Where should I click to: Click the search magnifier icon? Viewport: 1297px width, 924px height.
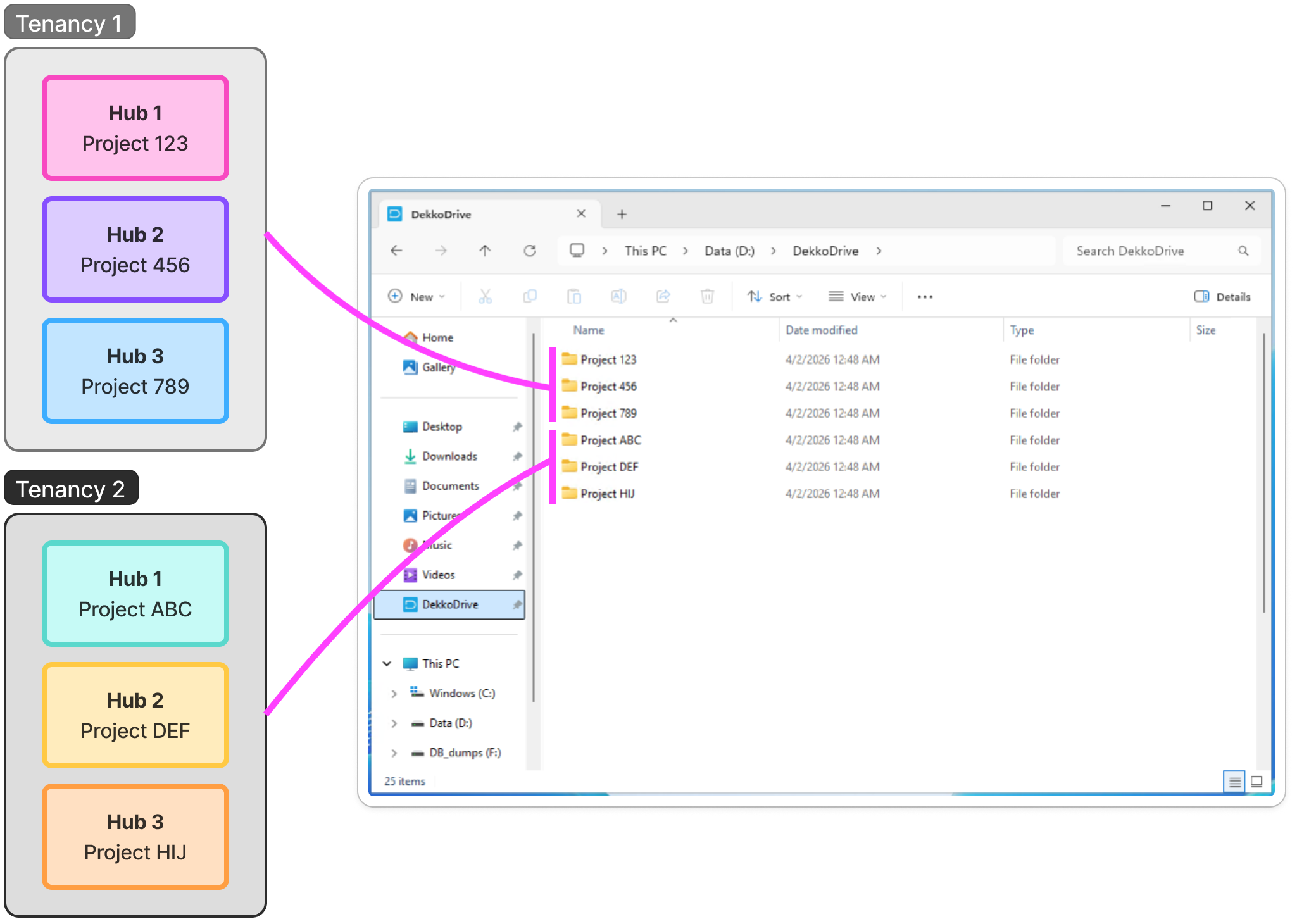1243,251
